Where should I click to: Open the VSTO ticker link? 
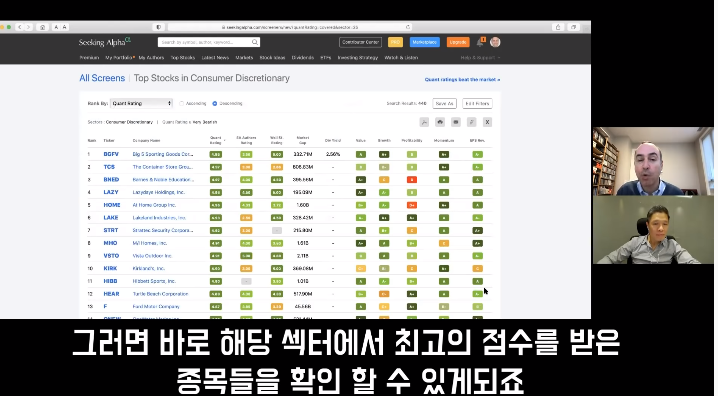(111, 256)
